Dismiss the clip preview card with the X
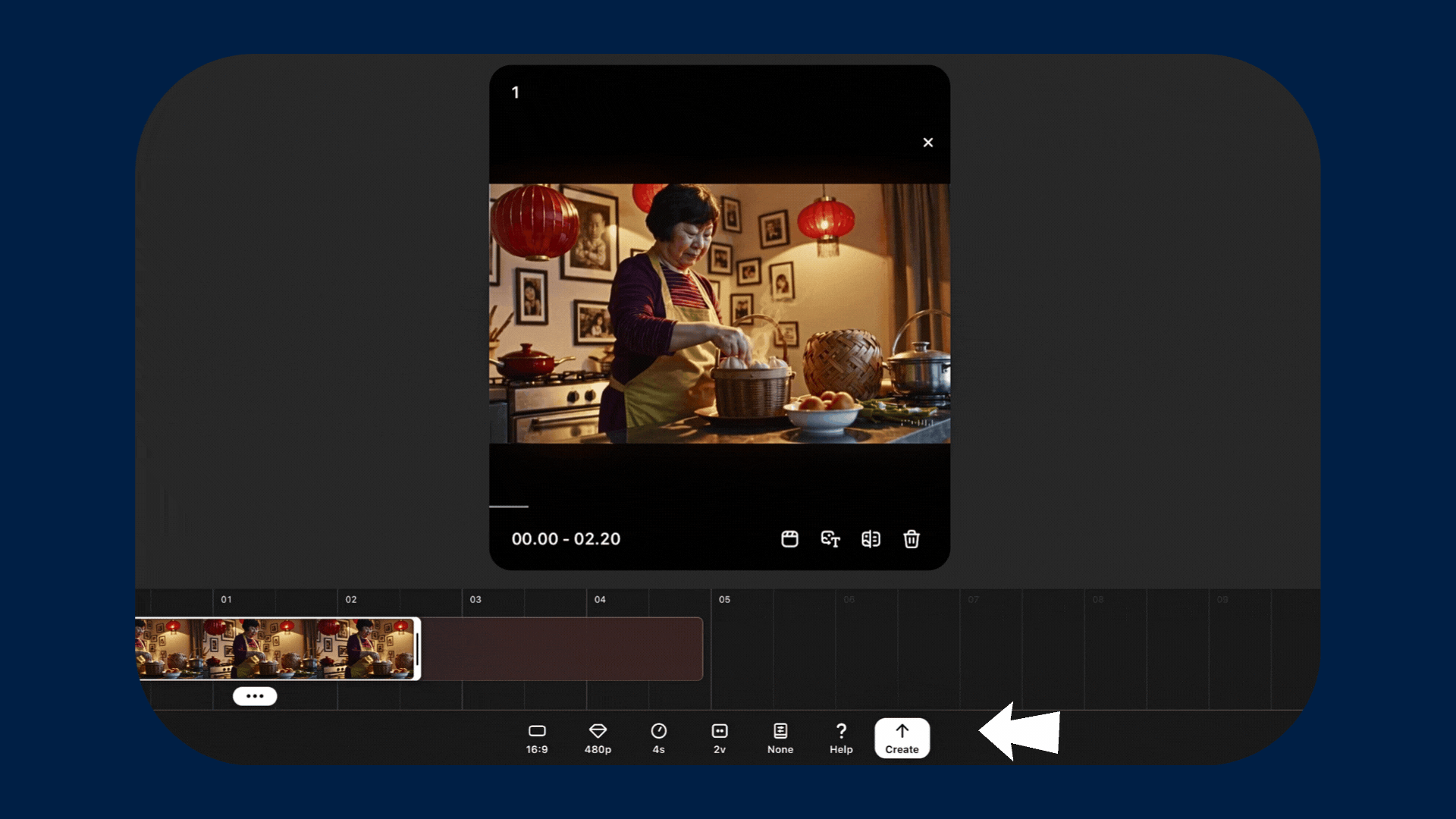The image size is (1456, 819). pyautogui.click(x=928, y=142)
